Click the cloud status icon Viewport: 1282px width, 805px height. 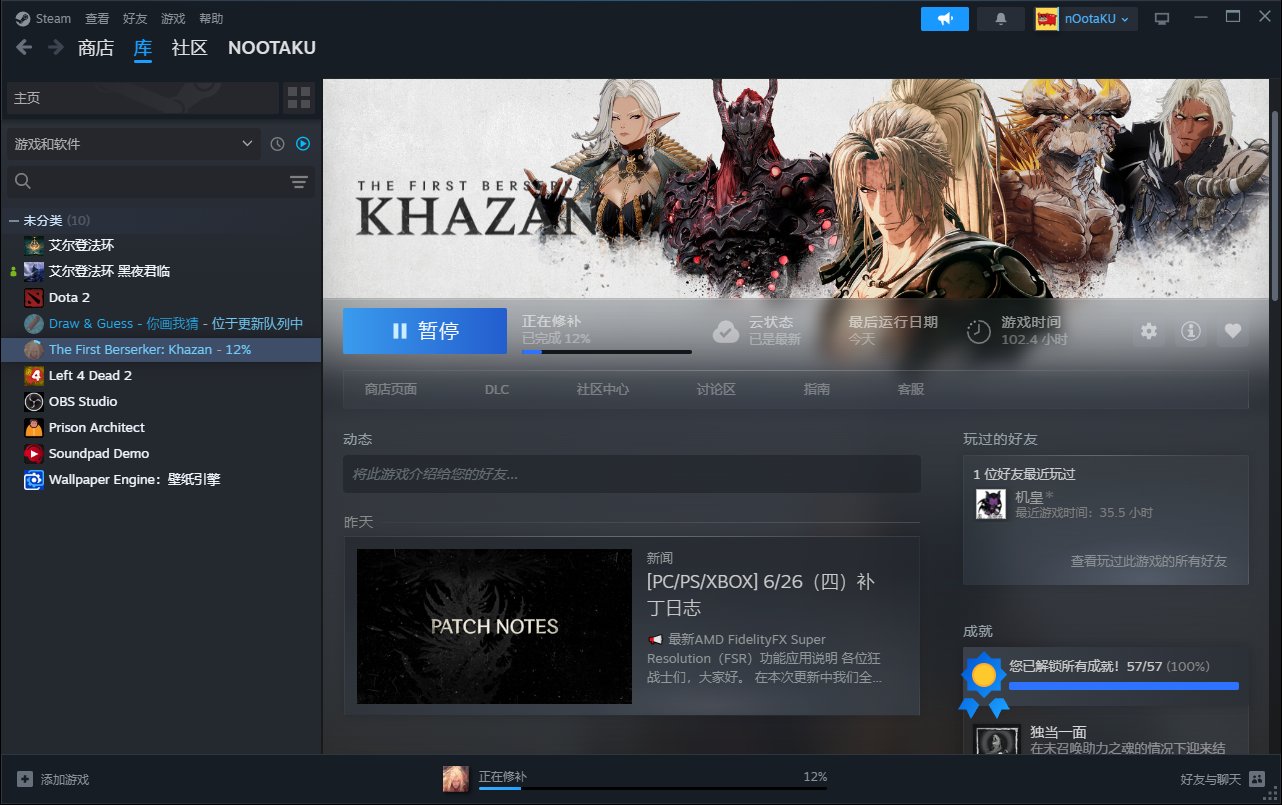click(x=726, y=331)
